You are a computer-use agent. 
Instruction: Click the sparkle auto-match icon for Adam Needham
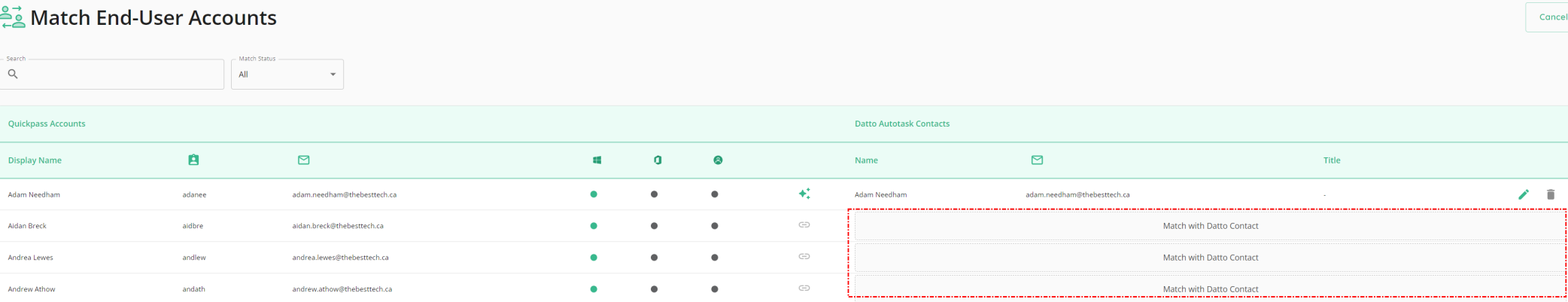(804, 194)
